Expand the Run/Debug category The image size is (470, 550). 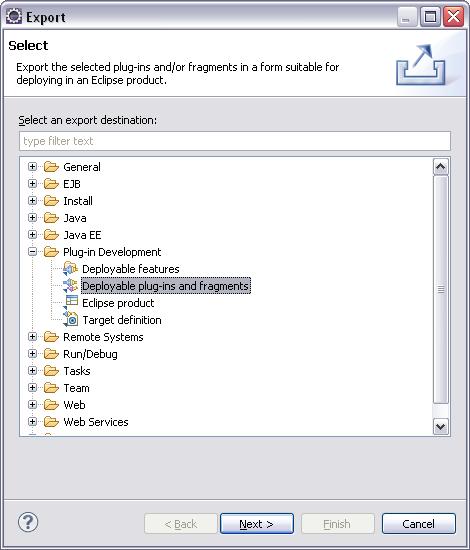tap(32, 354)
